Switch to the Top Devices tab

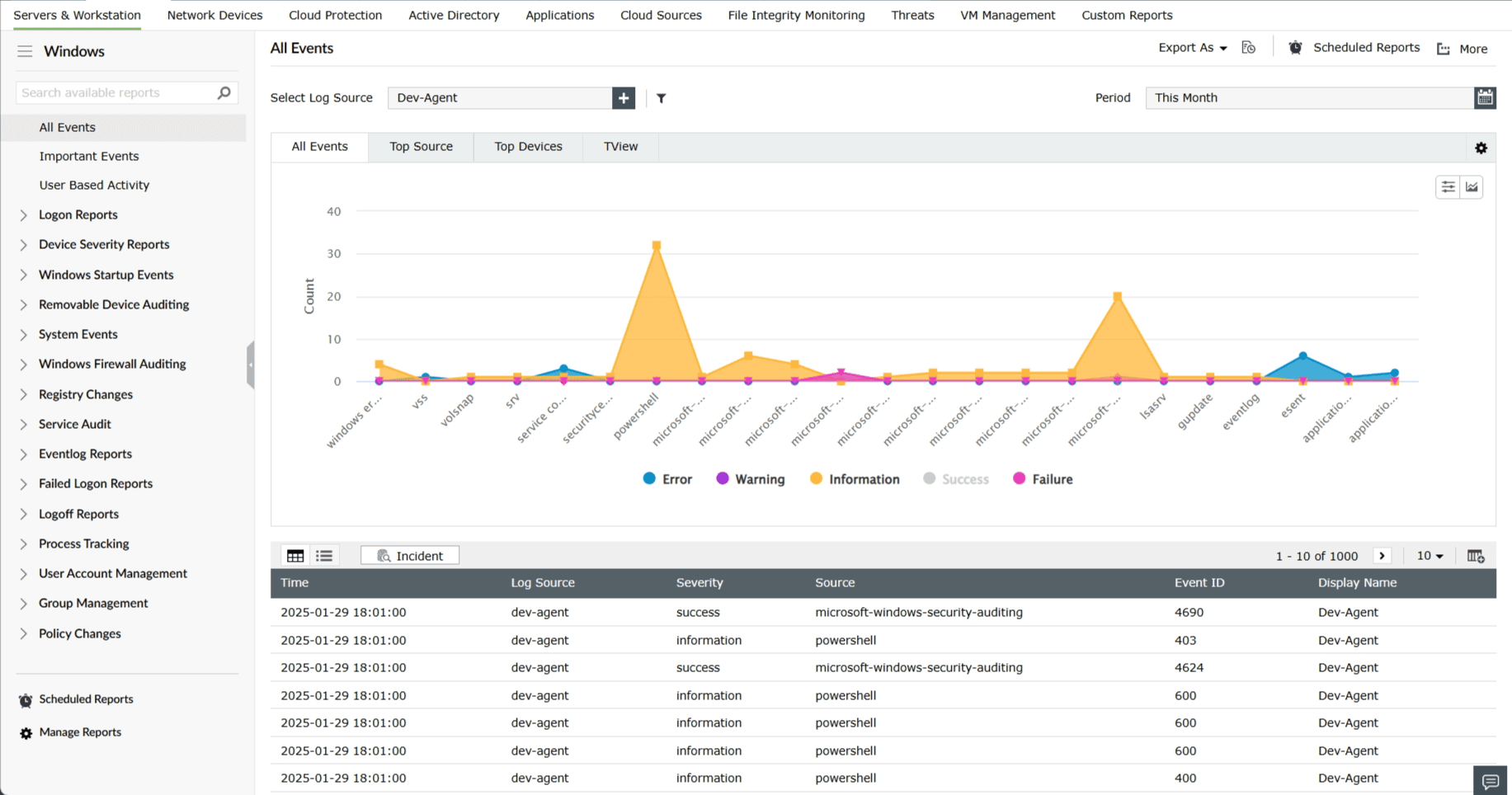[x=528, y=147]
